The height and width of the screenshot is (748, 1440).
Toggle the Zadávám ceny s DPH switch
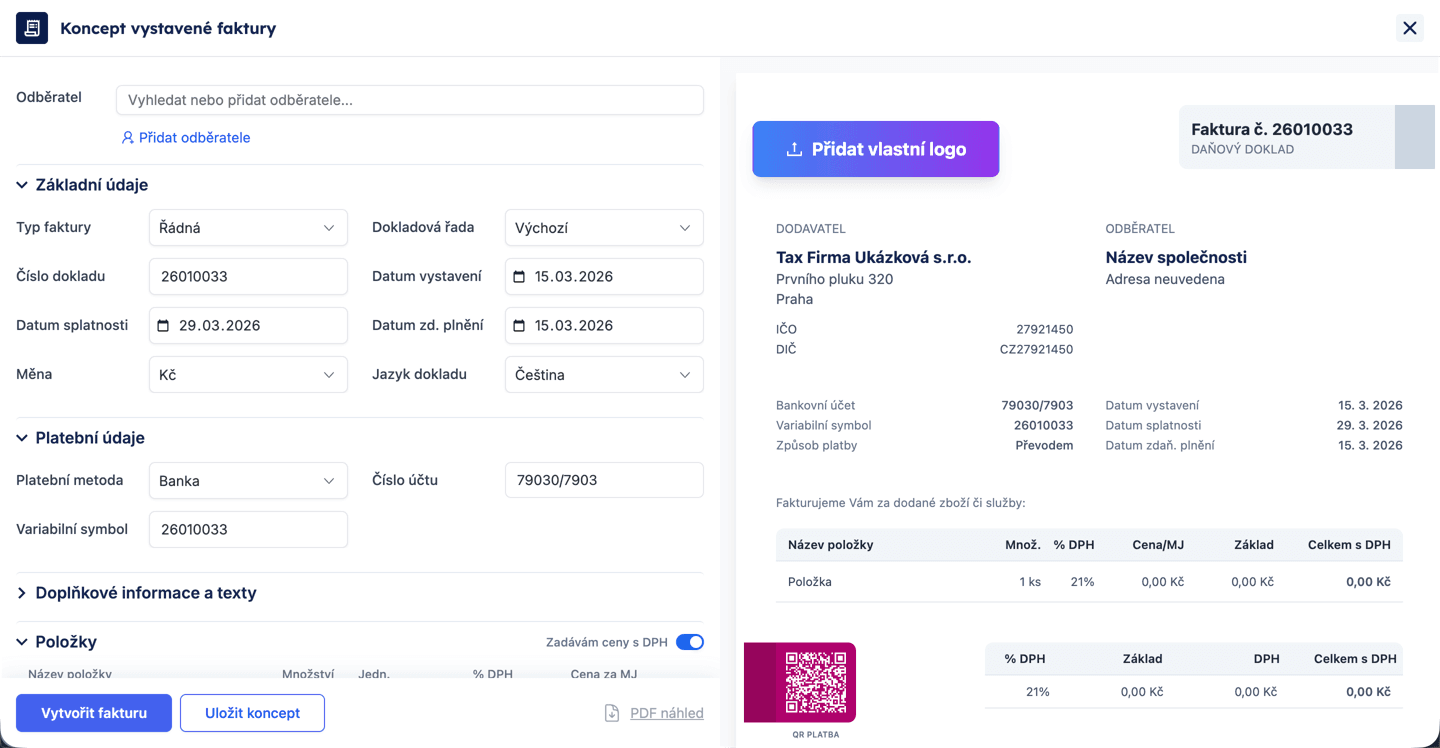[689, 642]
